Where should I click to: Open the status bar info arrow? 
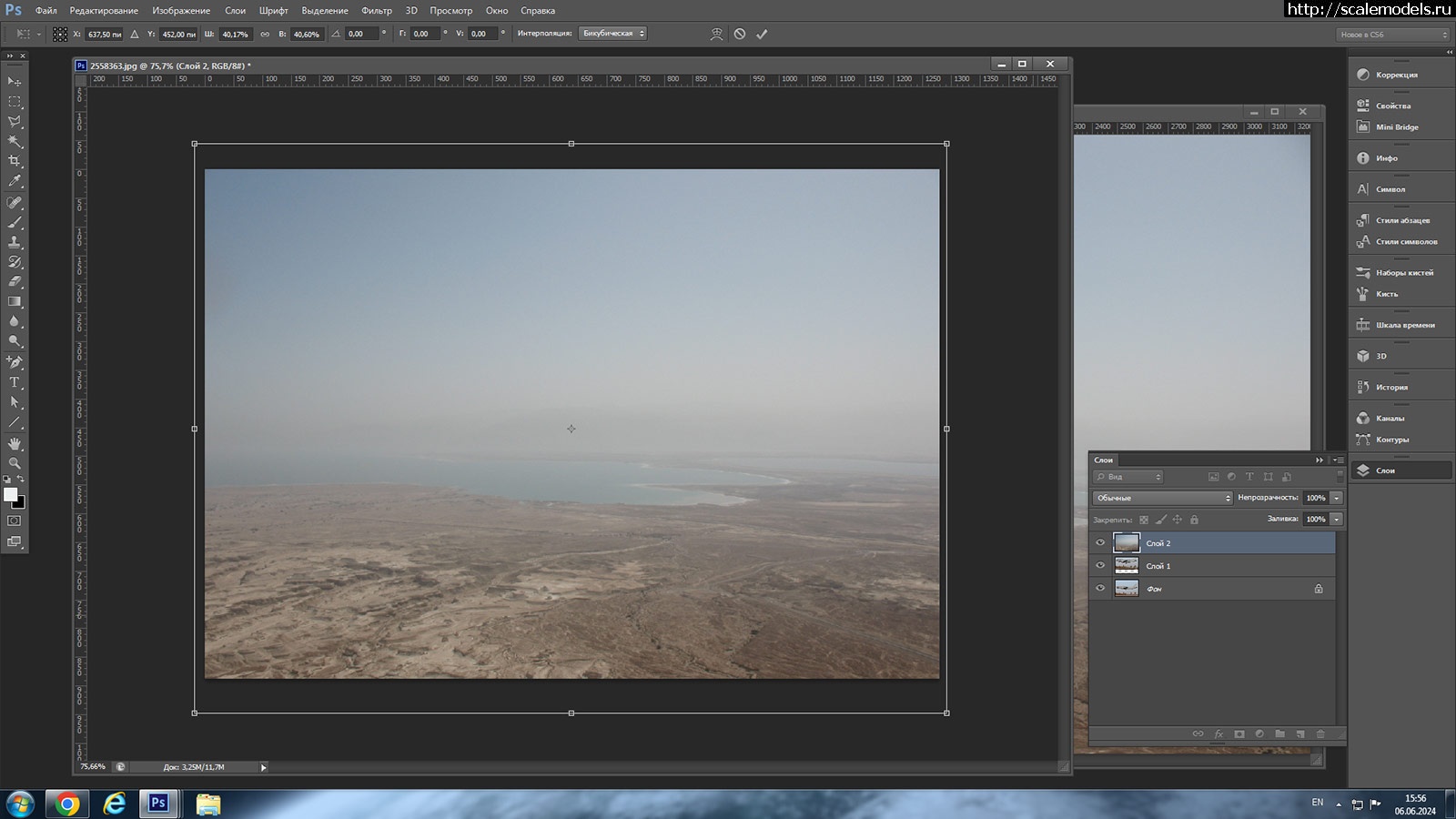[264, 767]
